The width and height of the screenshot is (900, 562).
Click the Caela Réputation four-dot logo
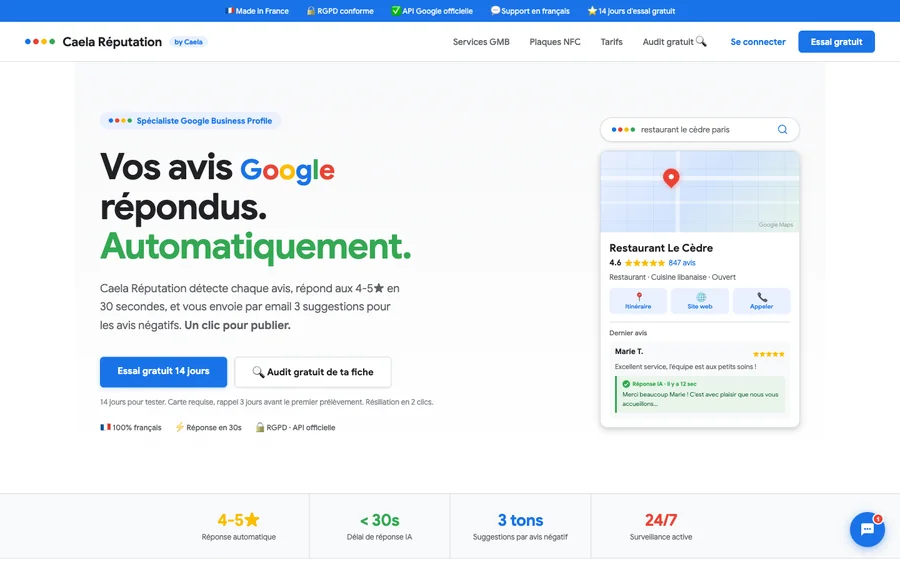40,41
